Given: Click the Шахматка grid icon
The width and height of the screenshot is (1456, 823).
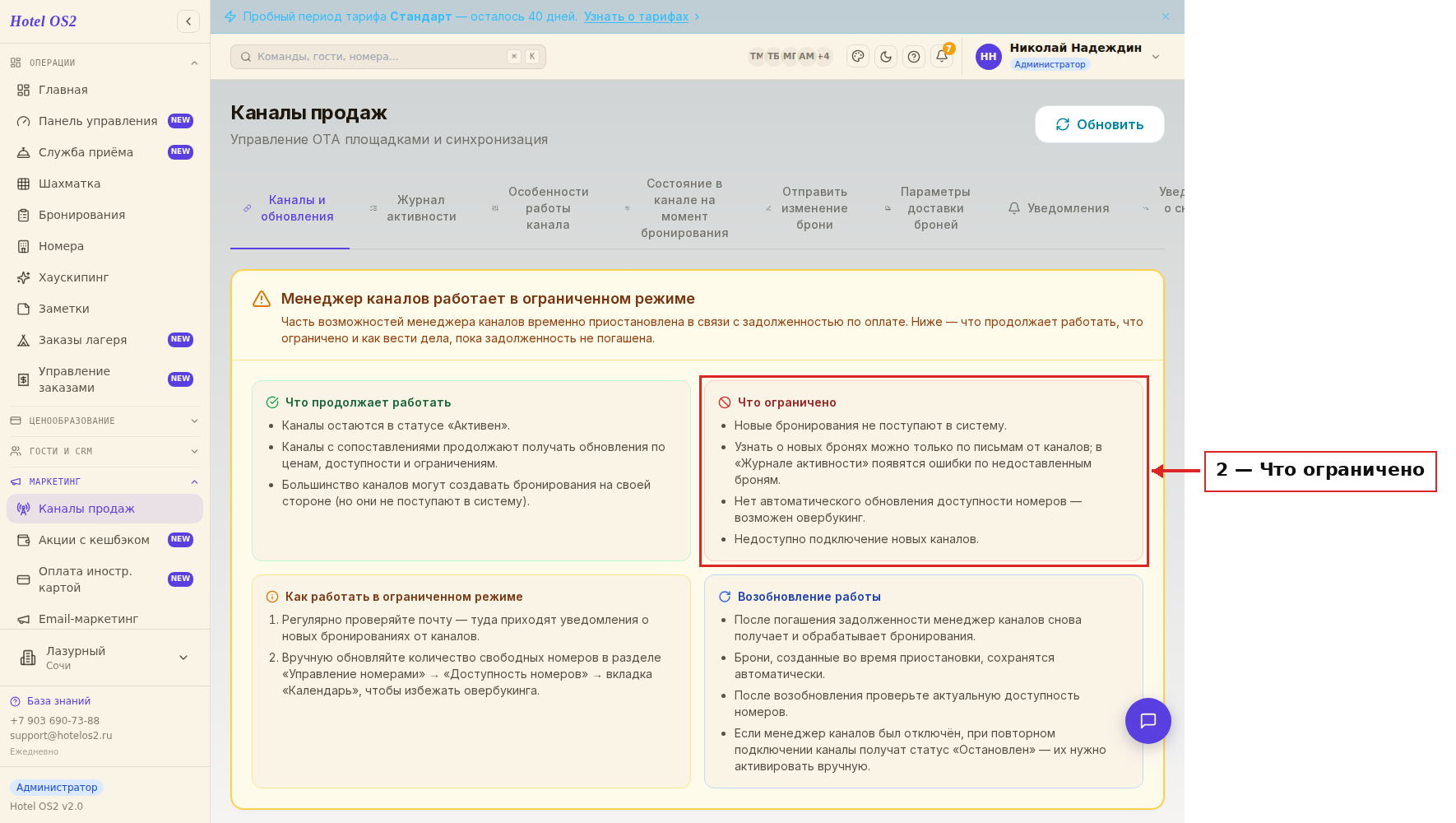Looking at the screenshot, I should tap(24, 184).
